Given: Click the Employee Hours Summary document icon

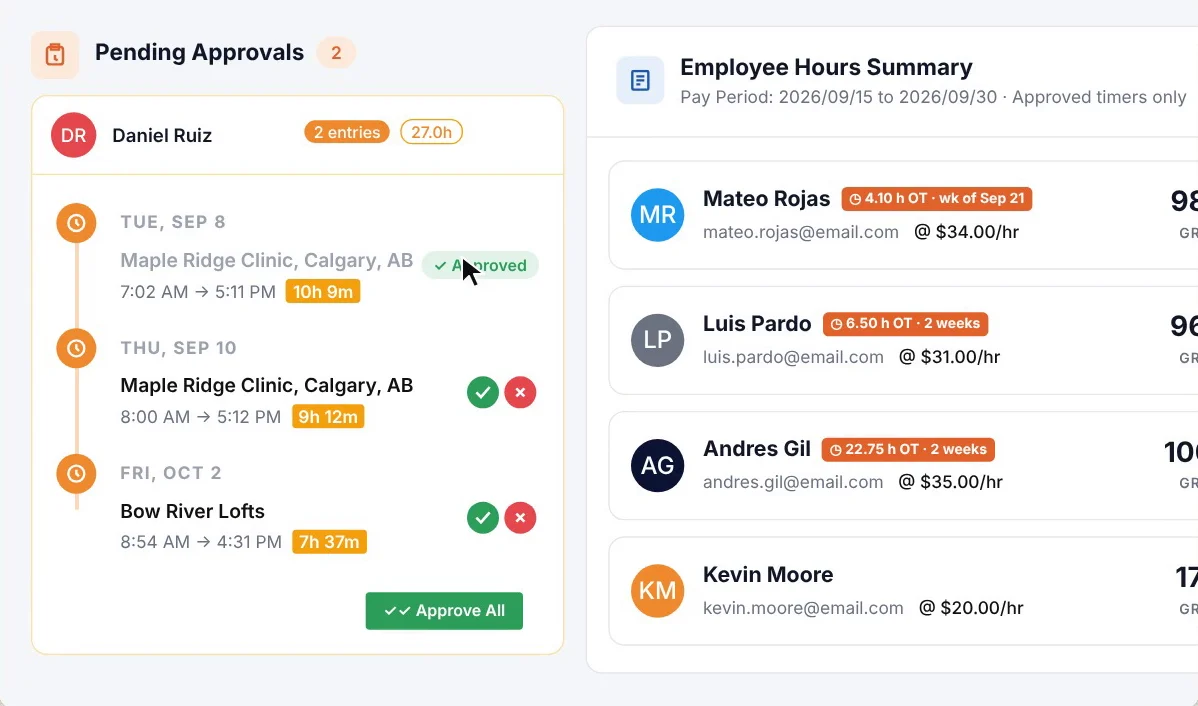Looking at the screenshot, I should coord(640,79).
